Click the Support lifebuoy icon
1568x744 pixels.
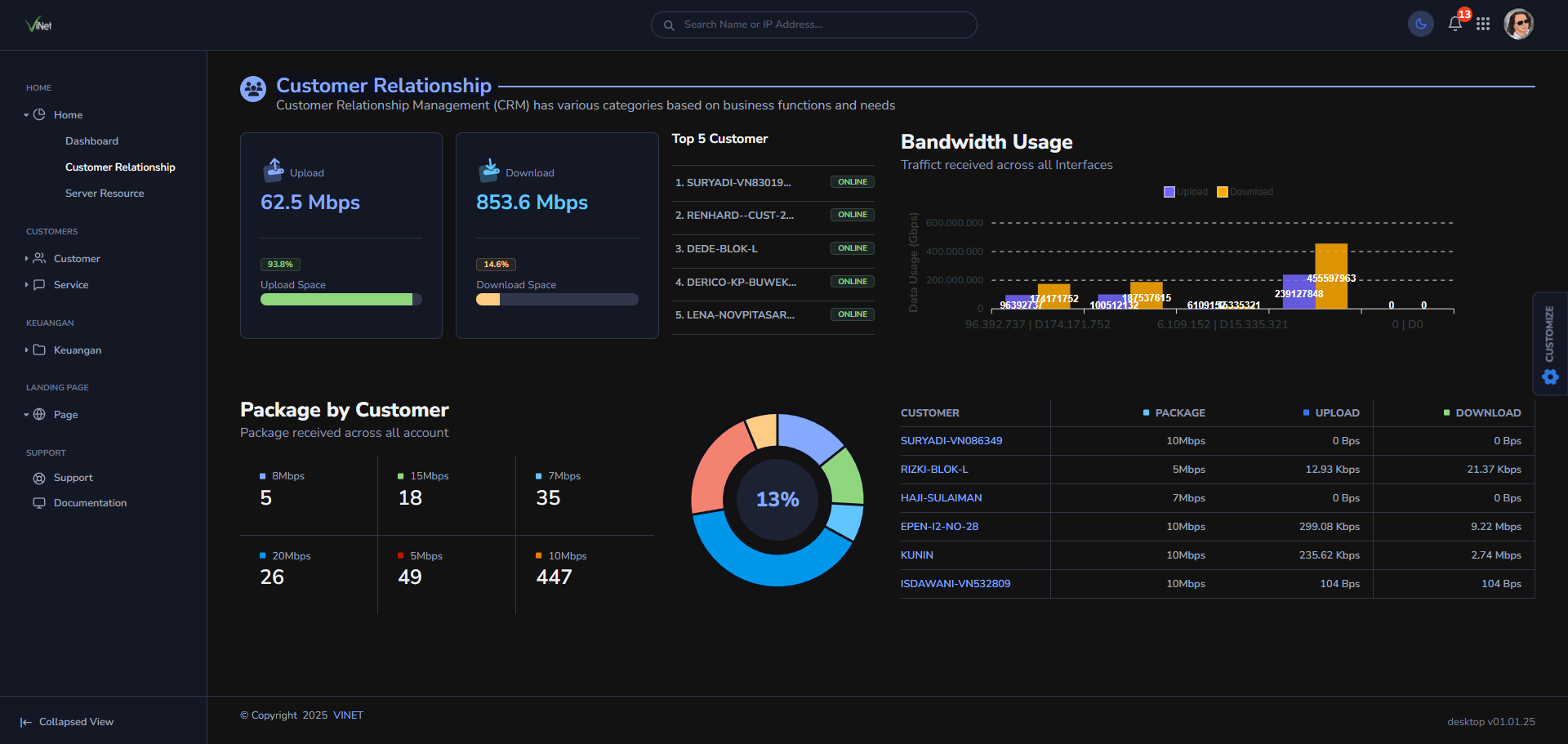[39, 479]
